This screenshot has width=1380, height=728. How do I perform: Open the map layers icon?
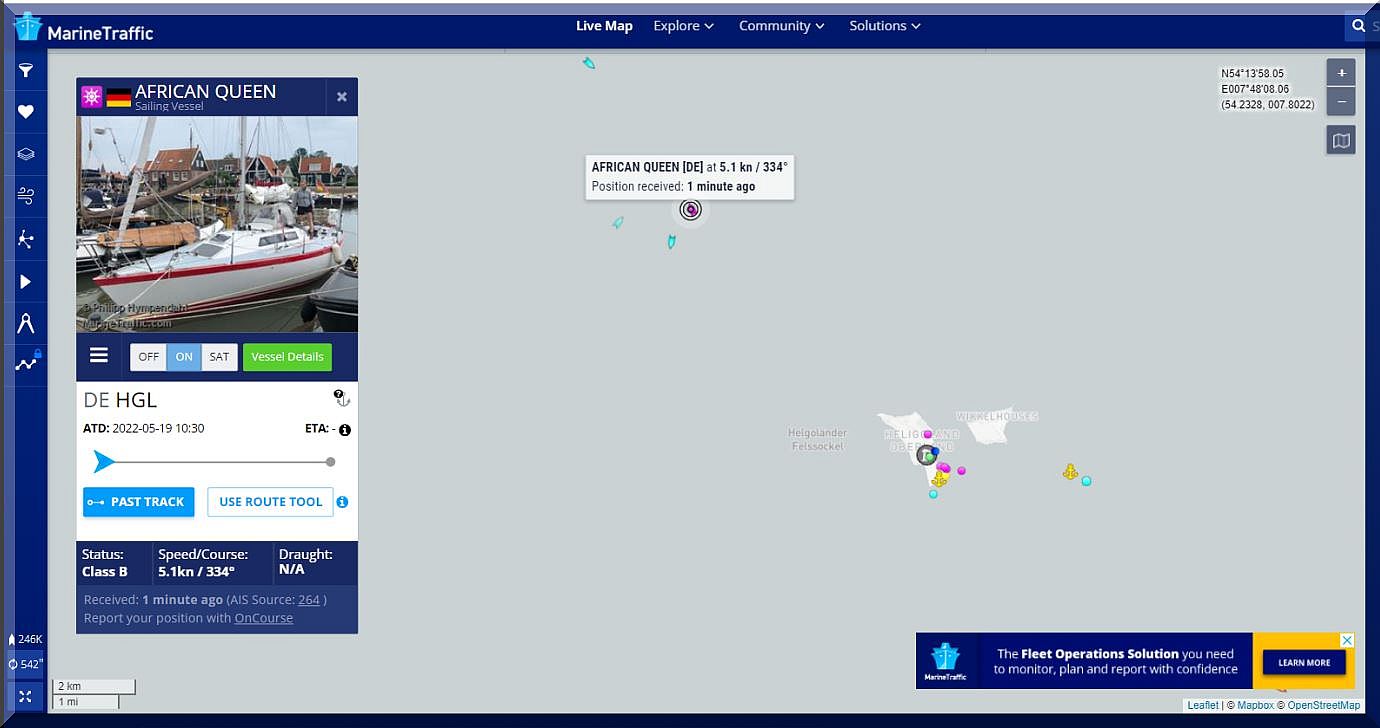26,154
